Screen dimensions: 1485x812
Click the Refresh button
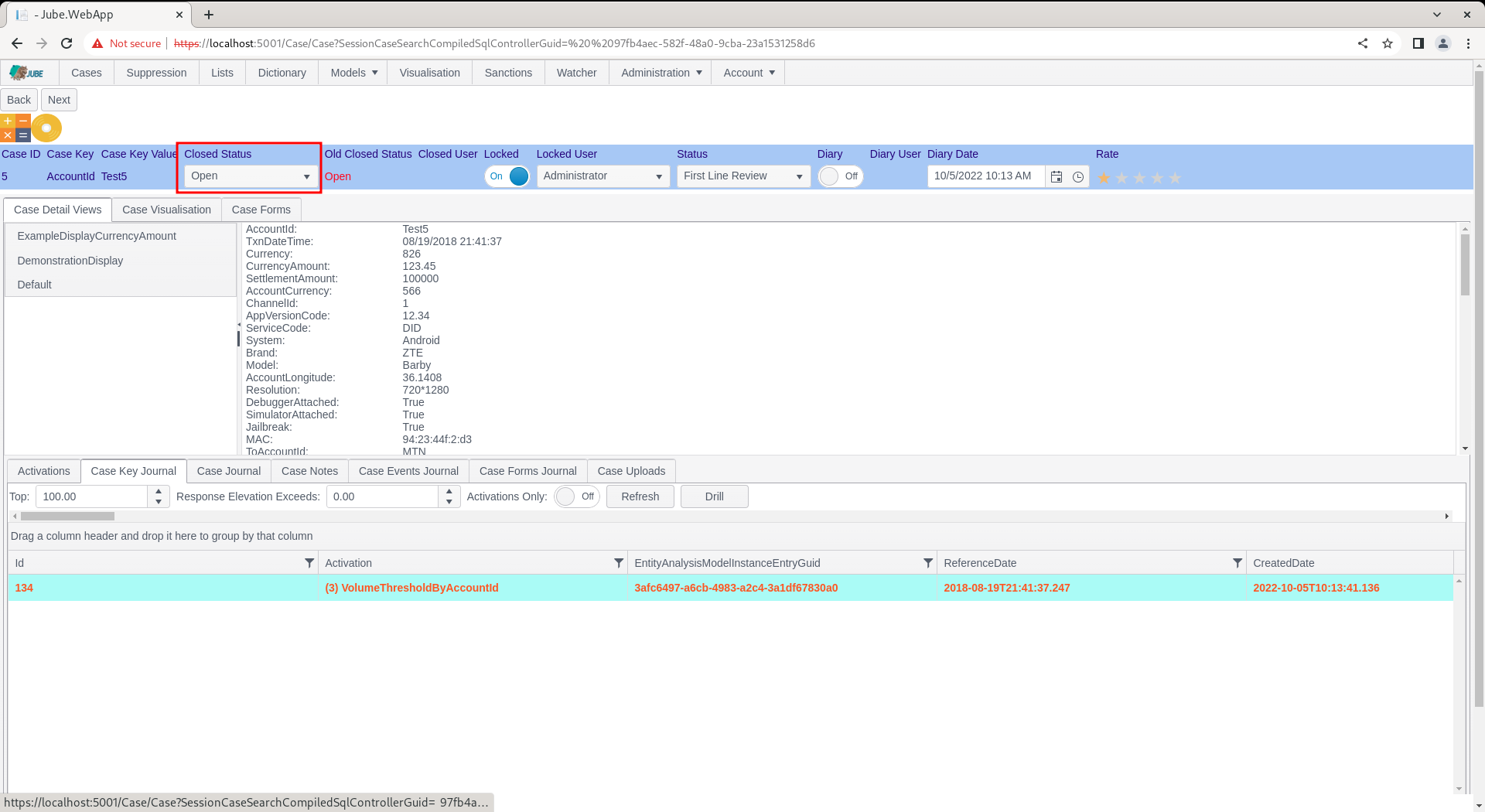click(640, 496)
